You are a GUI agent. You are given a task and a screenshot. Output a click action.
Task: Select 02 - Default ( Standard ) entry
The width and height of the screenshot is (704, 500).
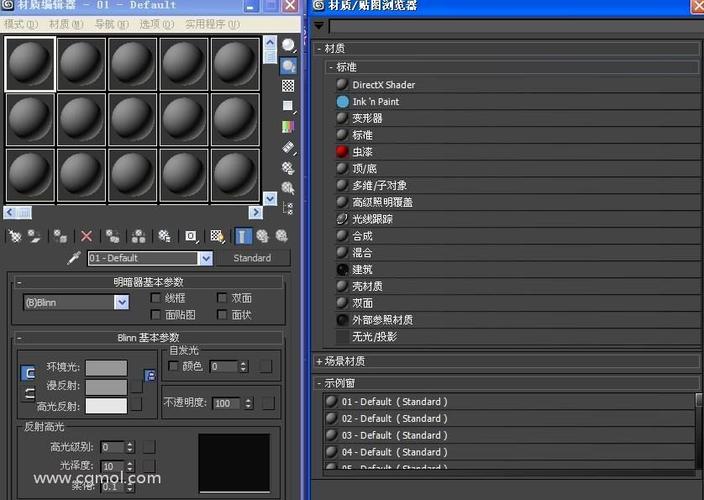pyautogui.click(x=509, y=419)
